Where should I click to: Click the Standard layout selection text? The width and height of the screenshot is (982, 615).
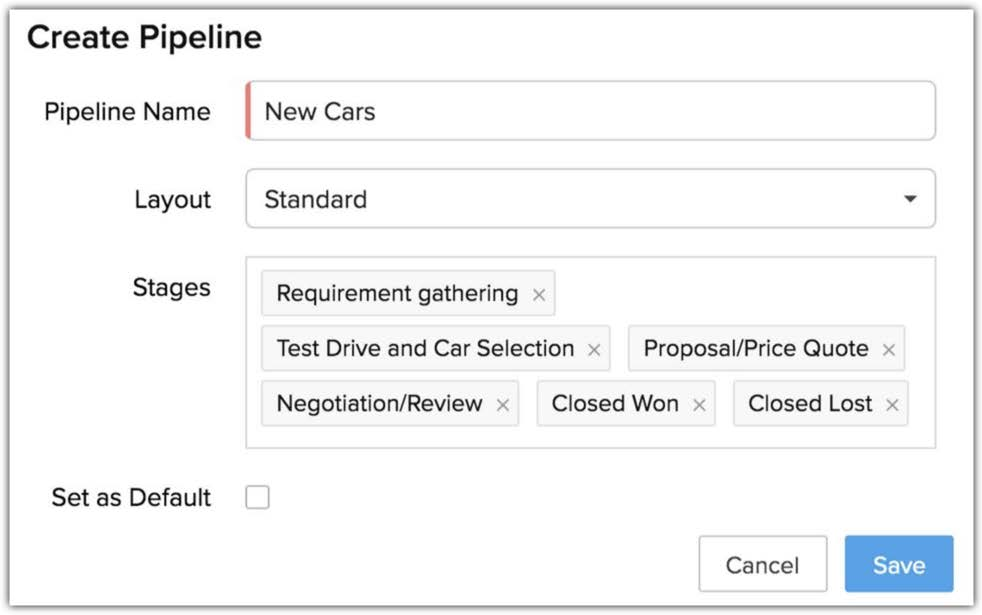pyautogui.click(x=315, y=199)
